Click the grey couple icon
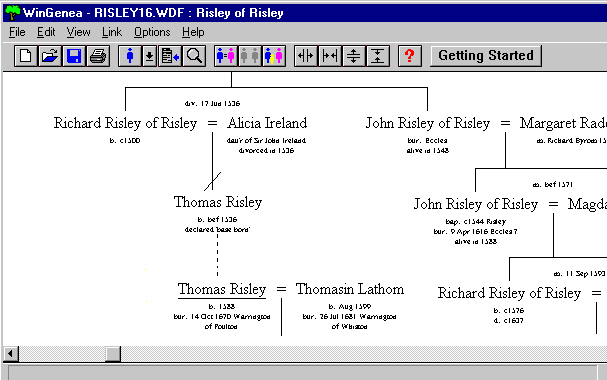Image resolution: width=607 pixels, height=380 pixels. (250, 56)
